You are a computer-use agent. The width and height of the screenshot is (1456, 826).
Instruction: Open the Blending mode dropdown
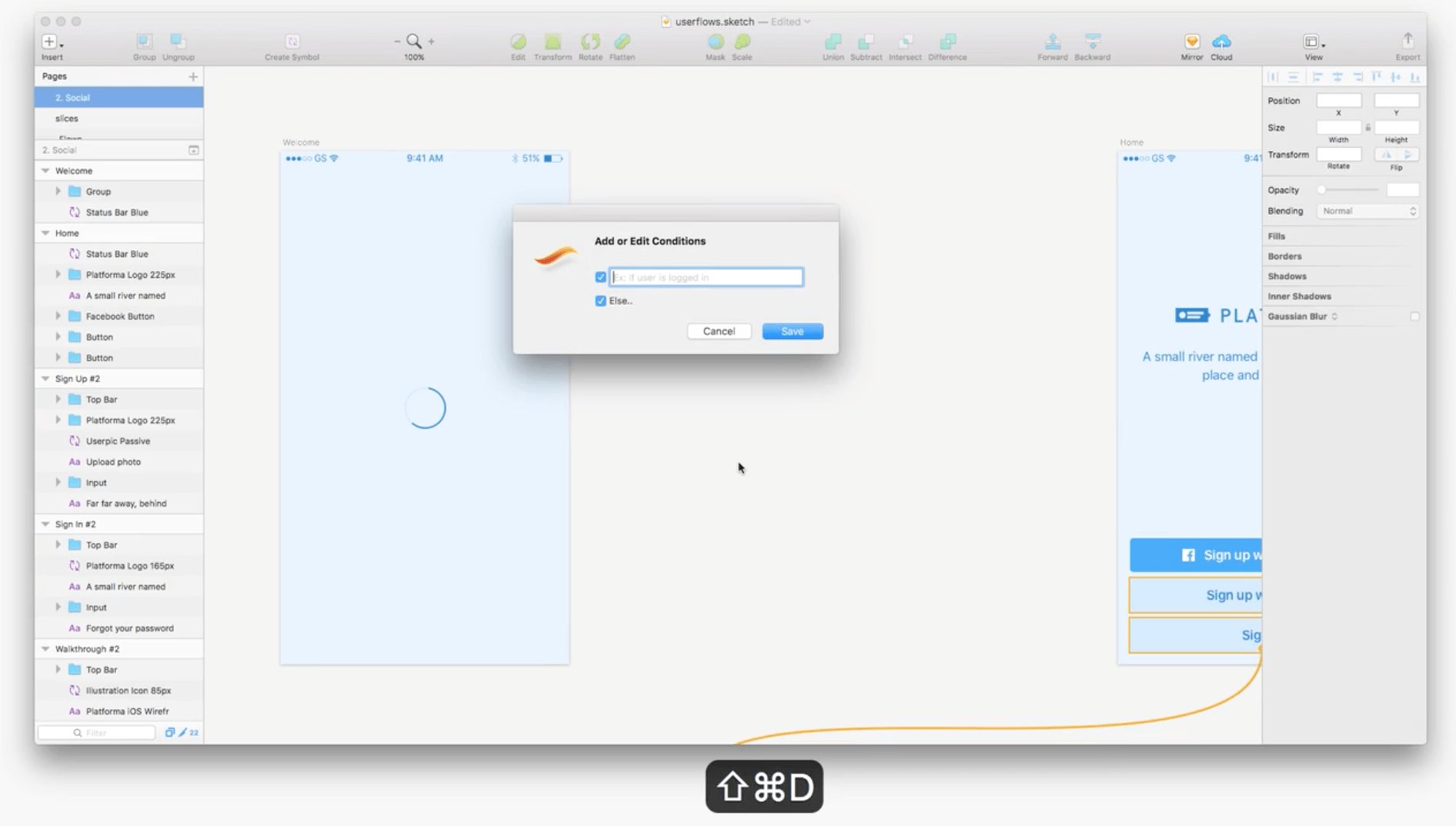1368,211
